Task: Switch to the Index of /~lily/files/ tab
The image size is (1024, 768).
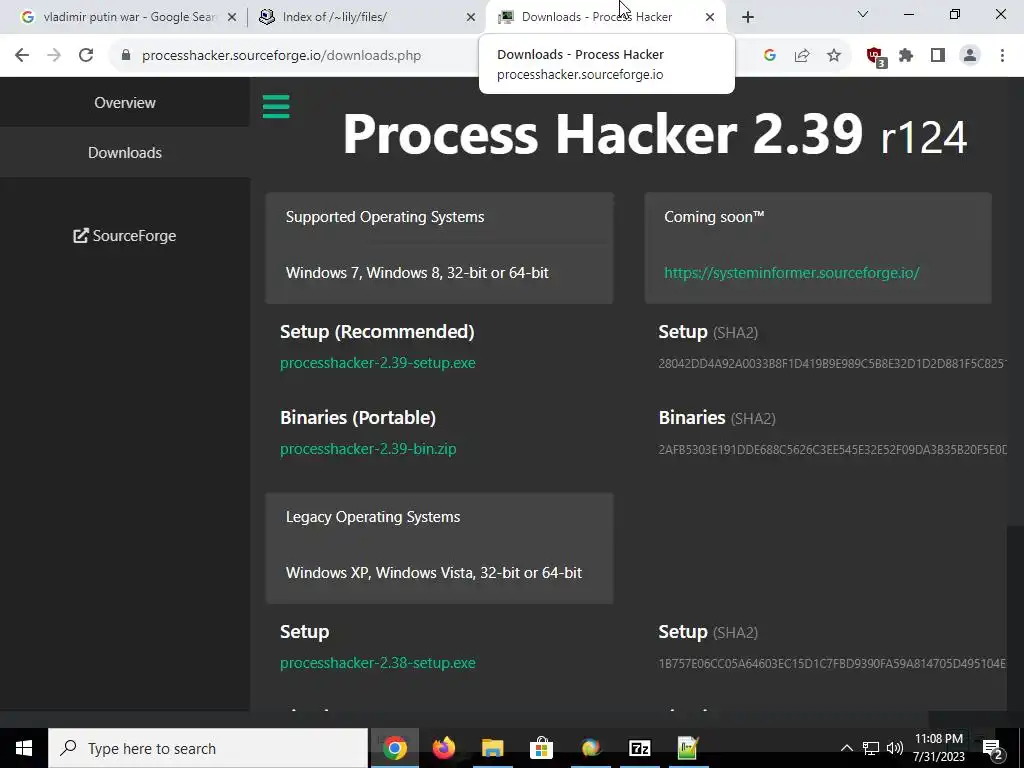Action: tap(366, 17)
